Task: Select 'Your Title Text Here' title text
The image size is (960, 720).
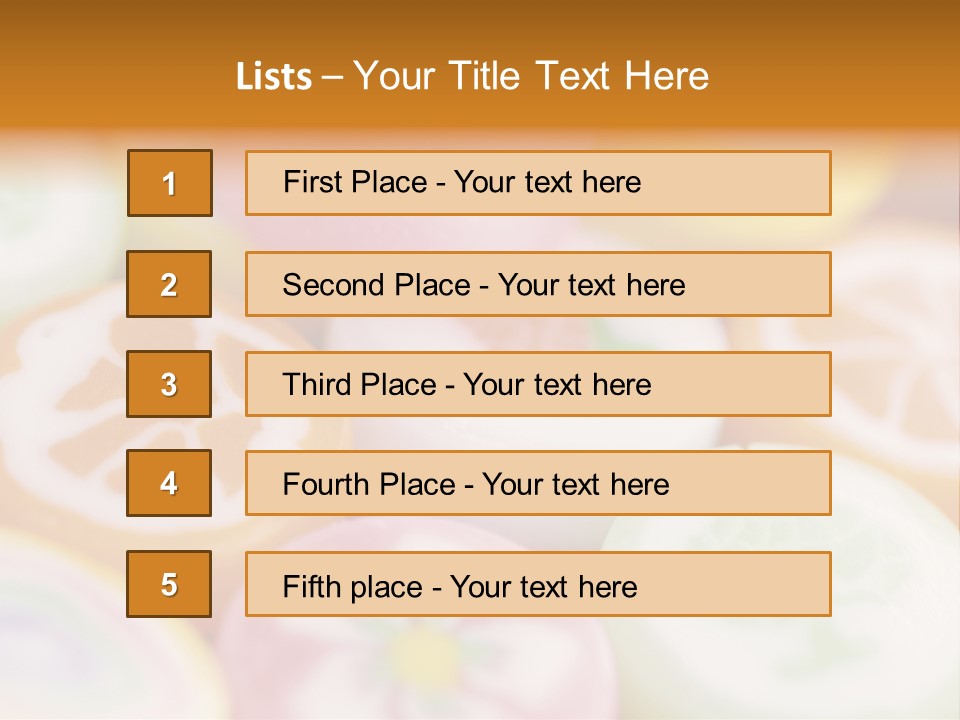Action: pyautogui.click(x=531, y=76)
